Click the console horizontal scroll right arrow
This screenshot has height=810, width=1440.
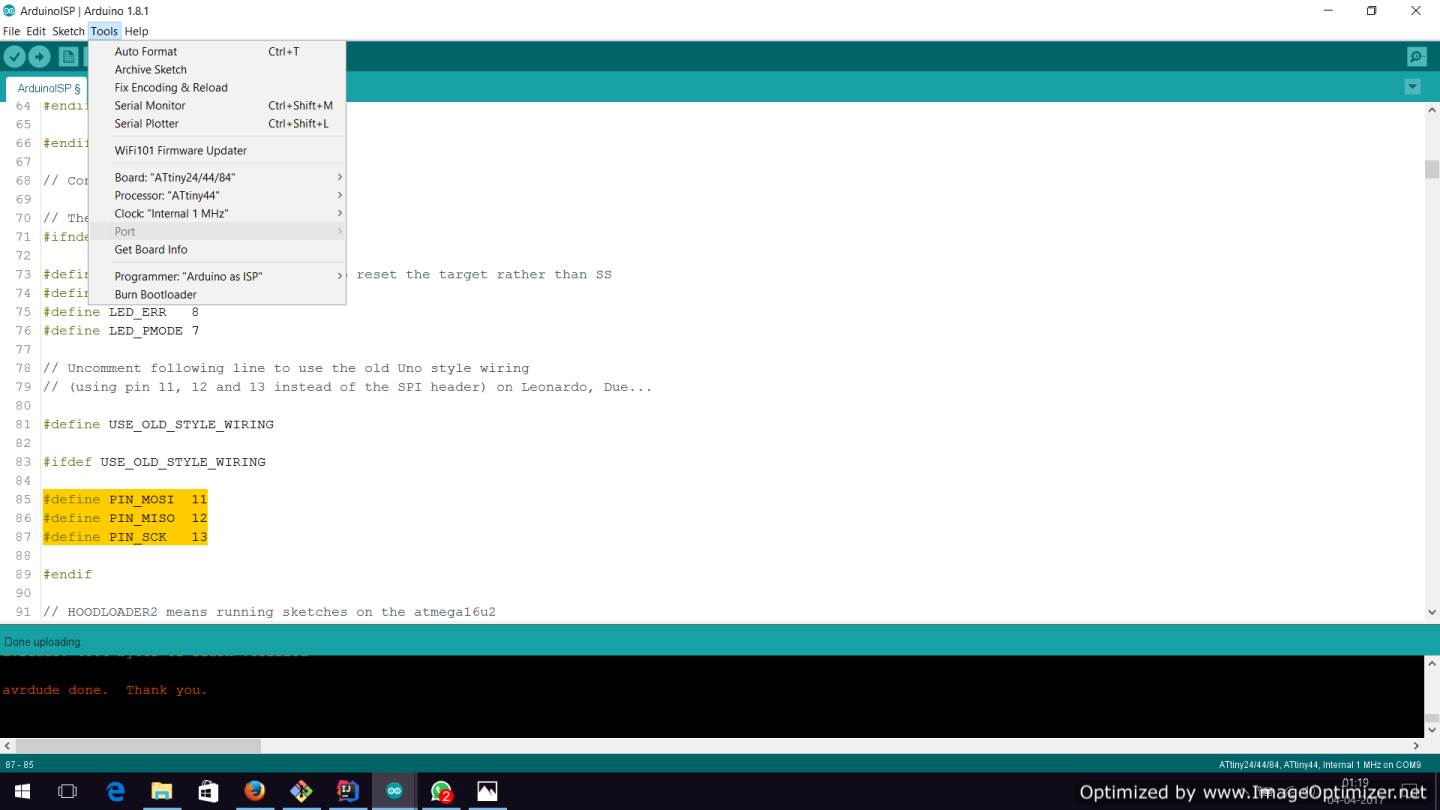click(x=1416, y=746)
